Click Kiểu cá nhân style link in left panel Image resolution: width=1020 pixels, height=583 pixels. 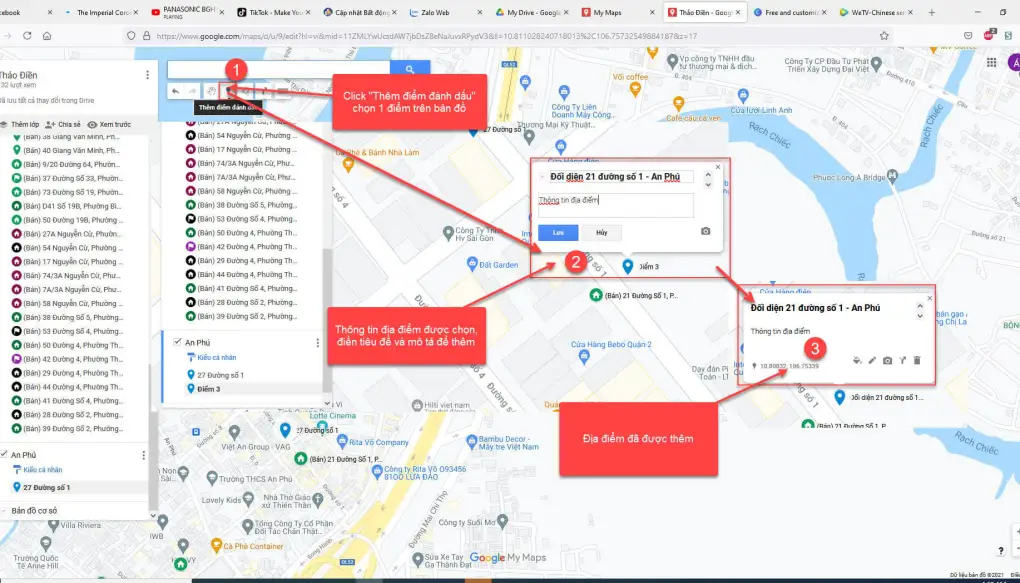tap(42, 470)
